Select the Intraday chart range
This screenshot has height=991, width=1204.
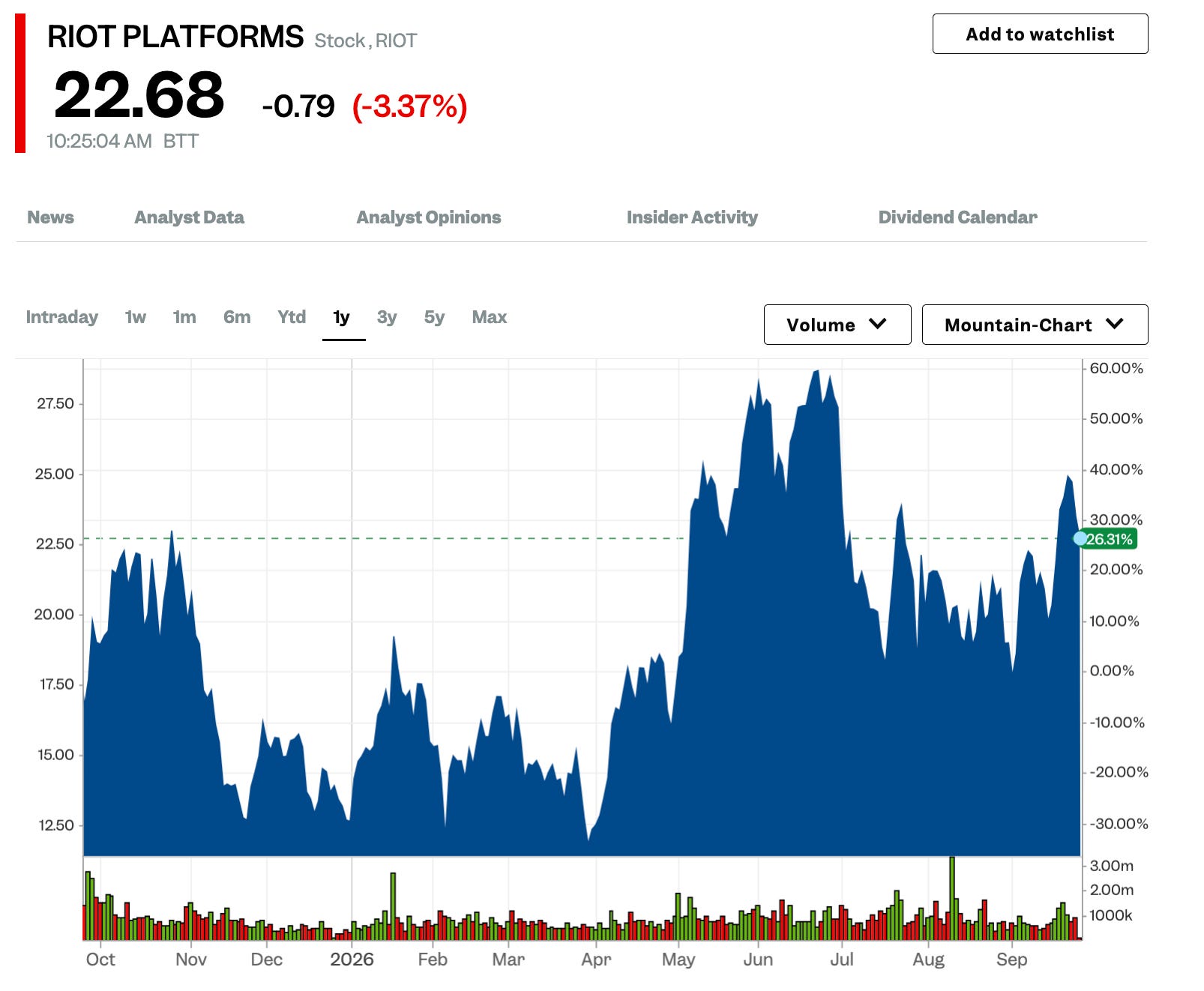[x=61, y=317]
